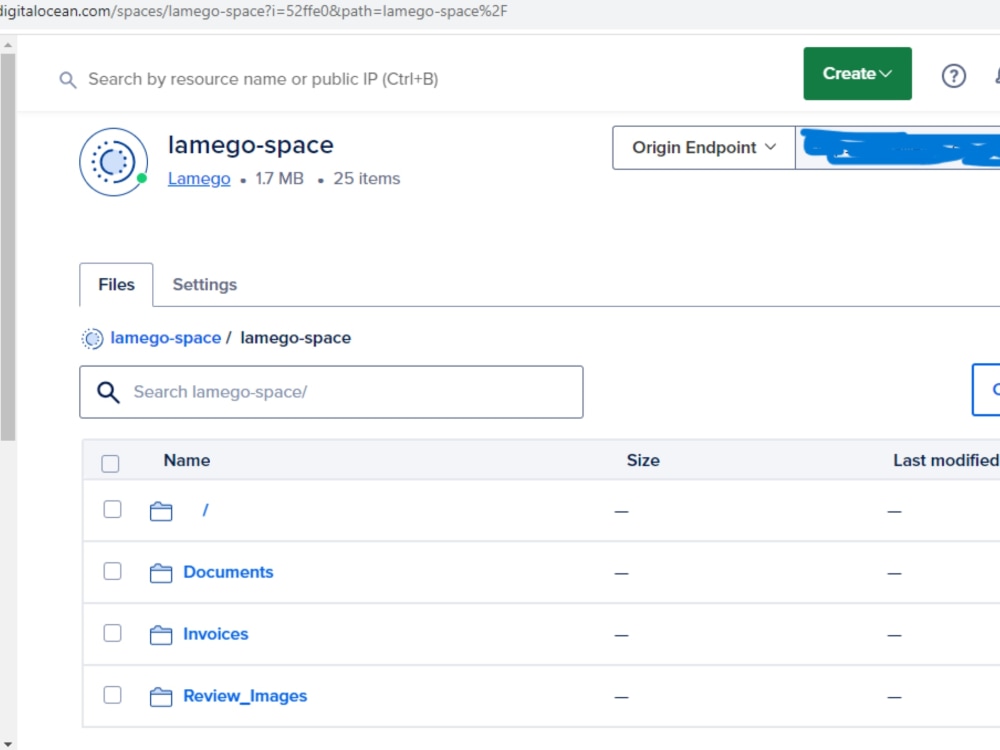Click the lamego-space page heading
The image size is (1000, 750).
[x=251, y=145]
